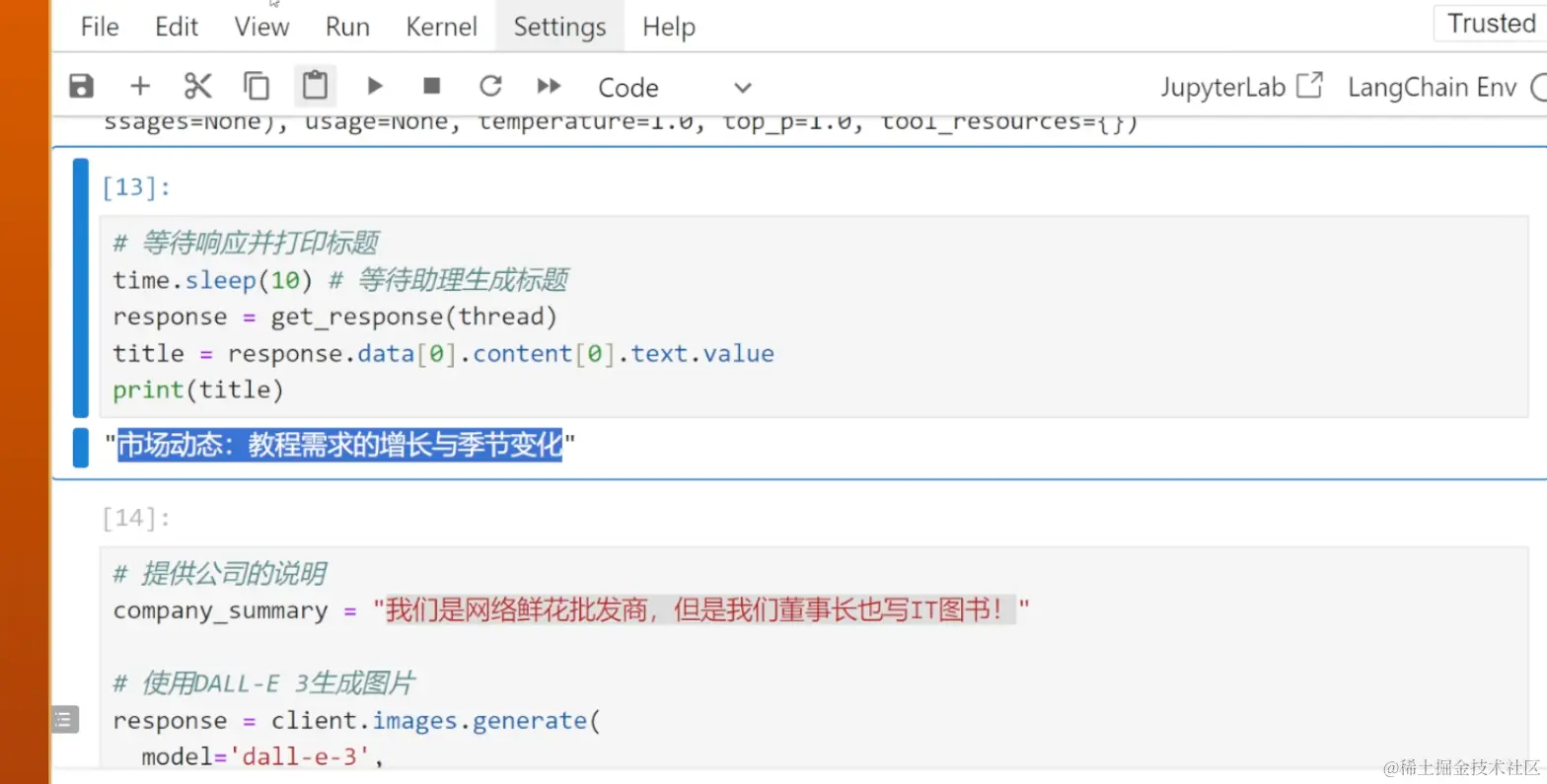Viewport: 1547px width, 784px height.
Task: Open the Run menu
Action: [347, 27]
